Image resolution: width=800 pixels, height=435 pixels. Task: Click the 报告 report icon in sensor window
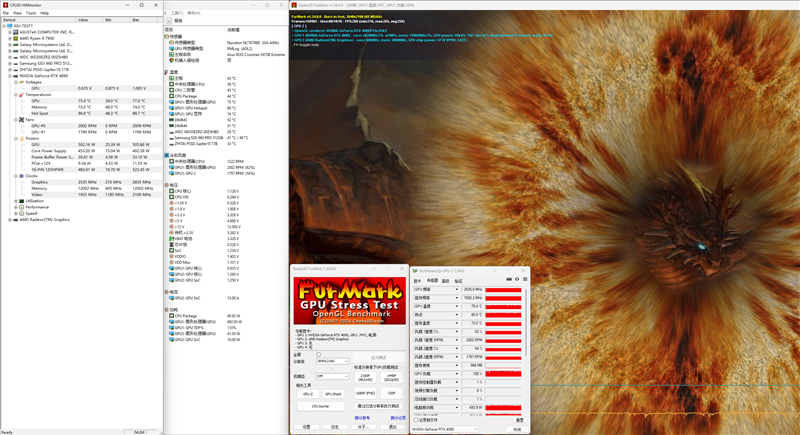click(169, 21)
